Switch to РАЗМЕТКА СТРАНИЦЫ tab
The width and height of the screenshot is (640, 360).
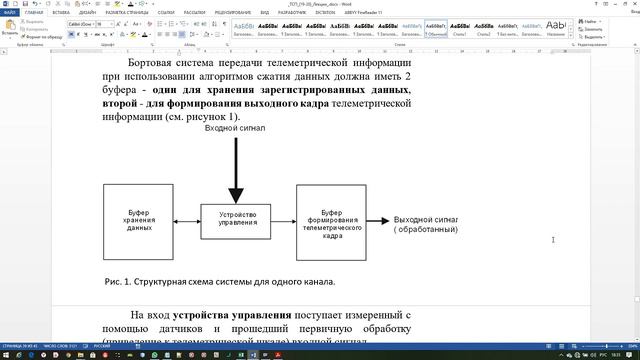pos(127,13)
